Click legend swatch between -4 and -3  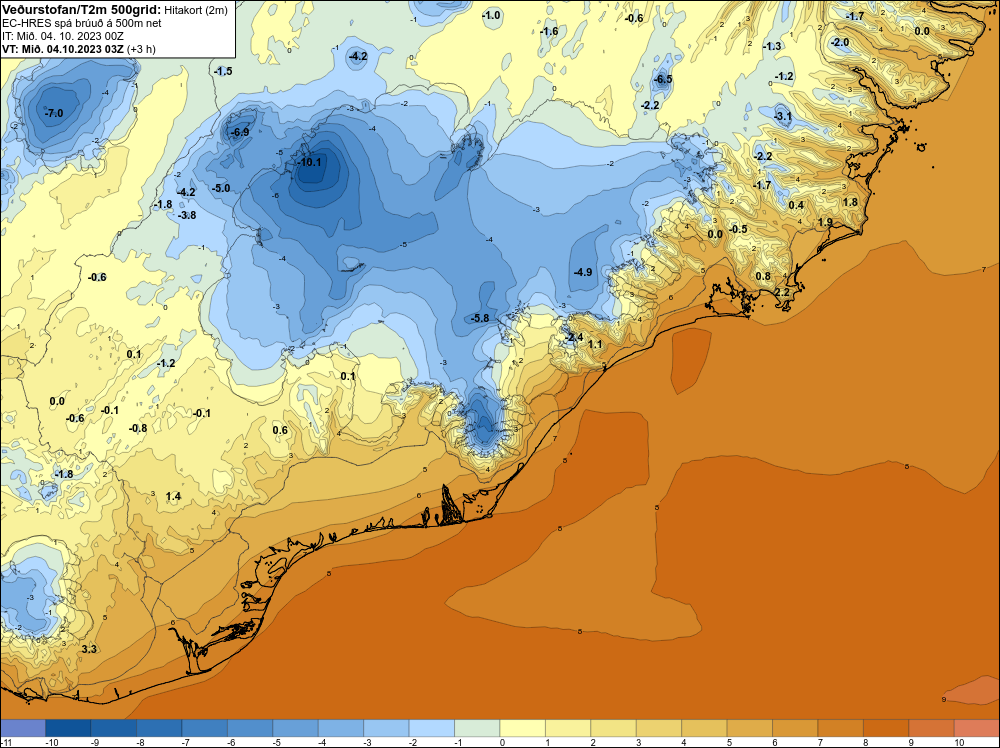341,728
